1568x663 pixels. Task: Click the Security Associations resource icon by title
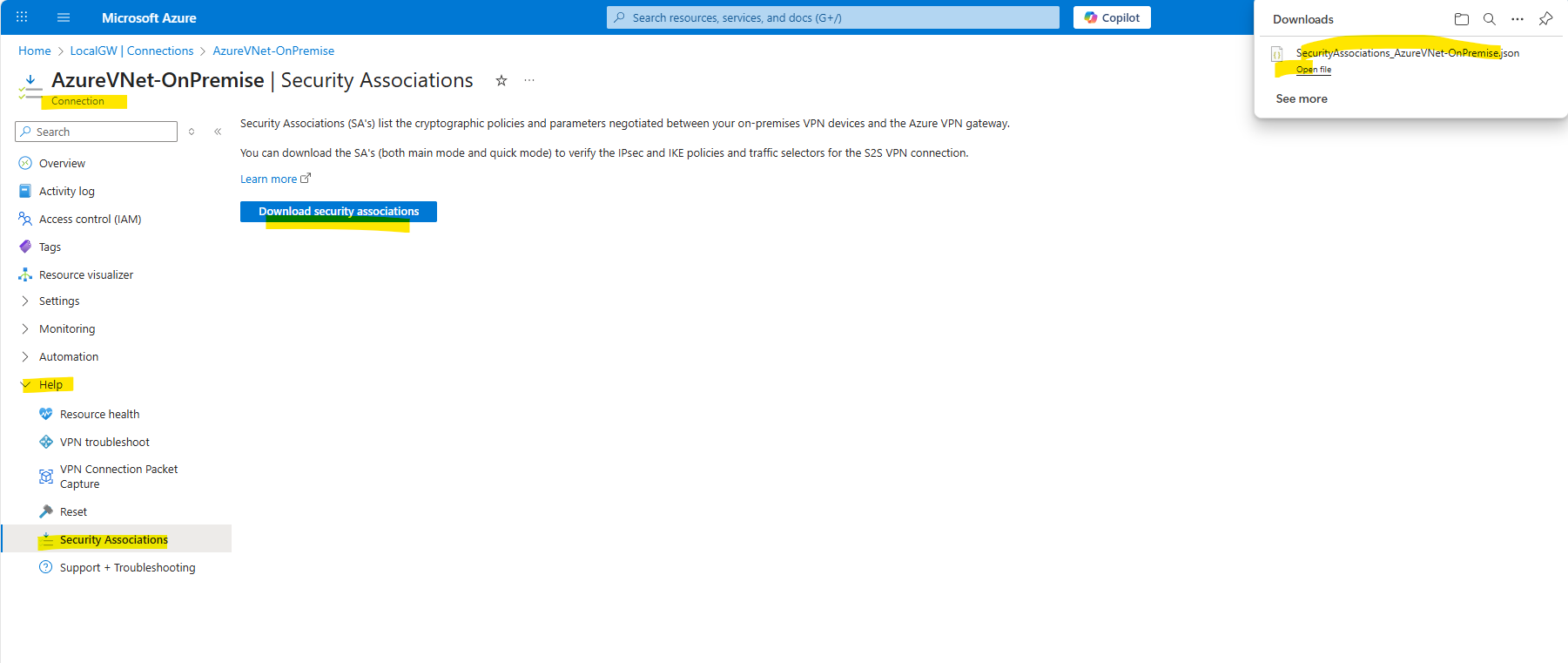[30, 85]
